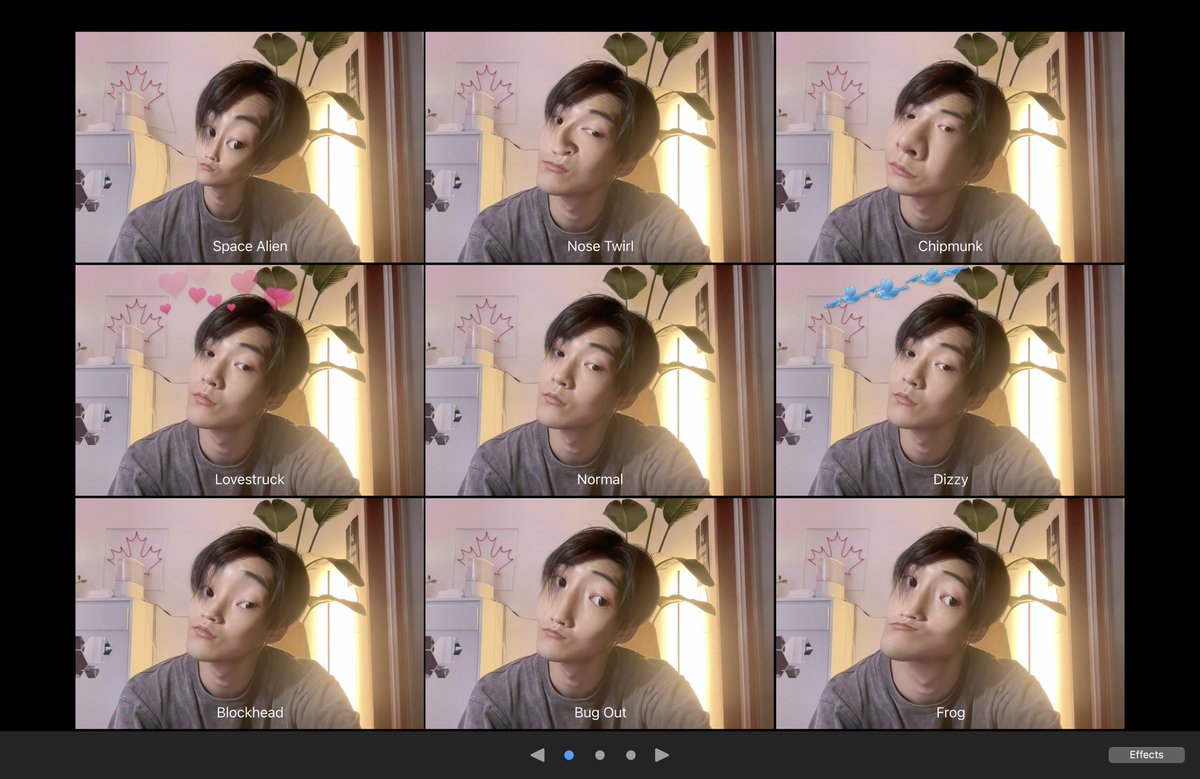This screenshot has width=1200, height=779.
Task: Choose the Blockhead effect preview
Action: pos(250,613)
